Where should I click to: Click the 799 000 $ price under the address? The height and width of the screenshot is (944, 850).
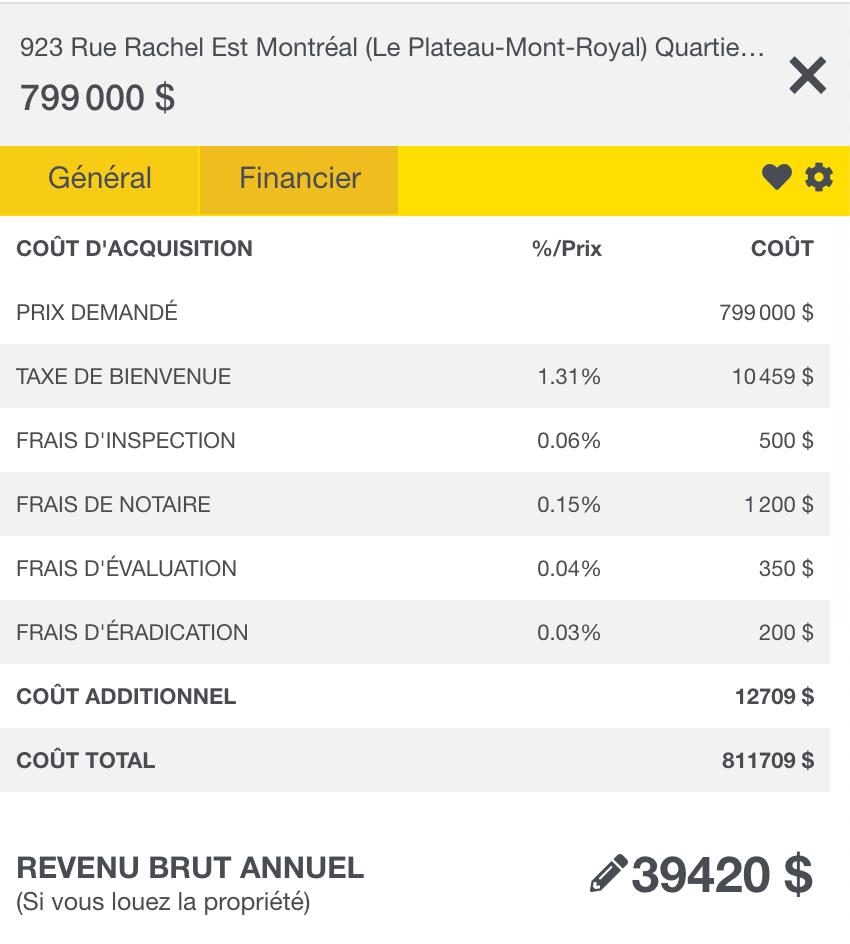click(97, 98)
